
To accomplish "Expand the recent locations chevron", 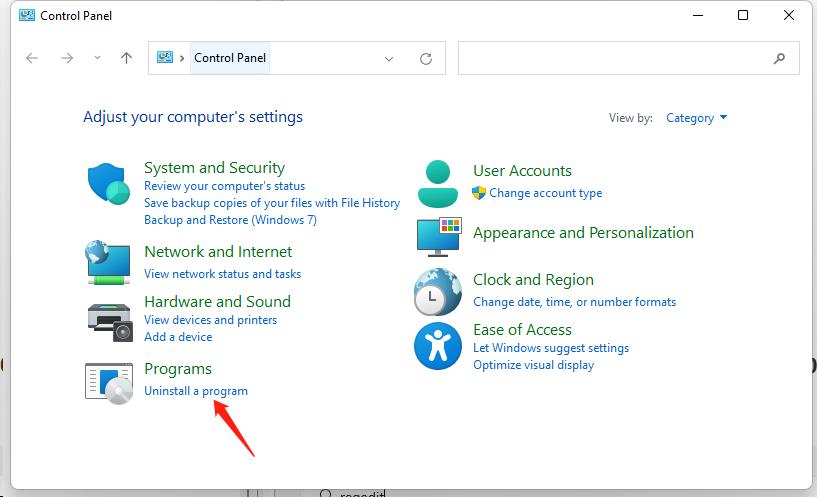I will pos(97,58).
